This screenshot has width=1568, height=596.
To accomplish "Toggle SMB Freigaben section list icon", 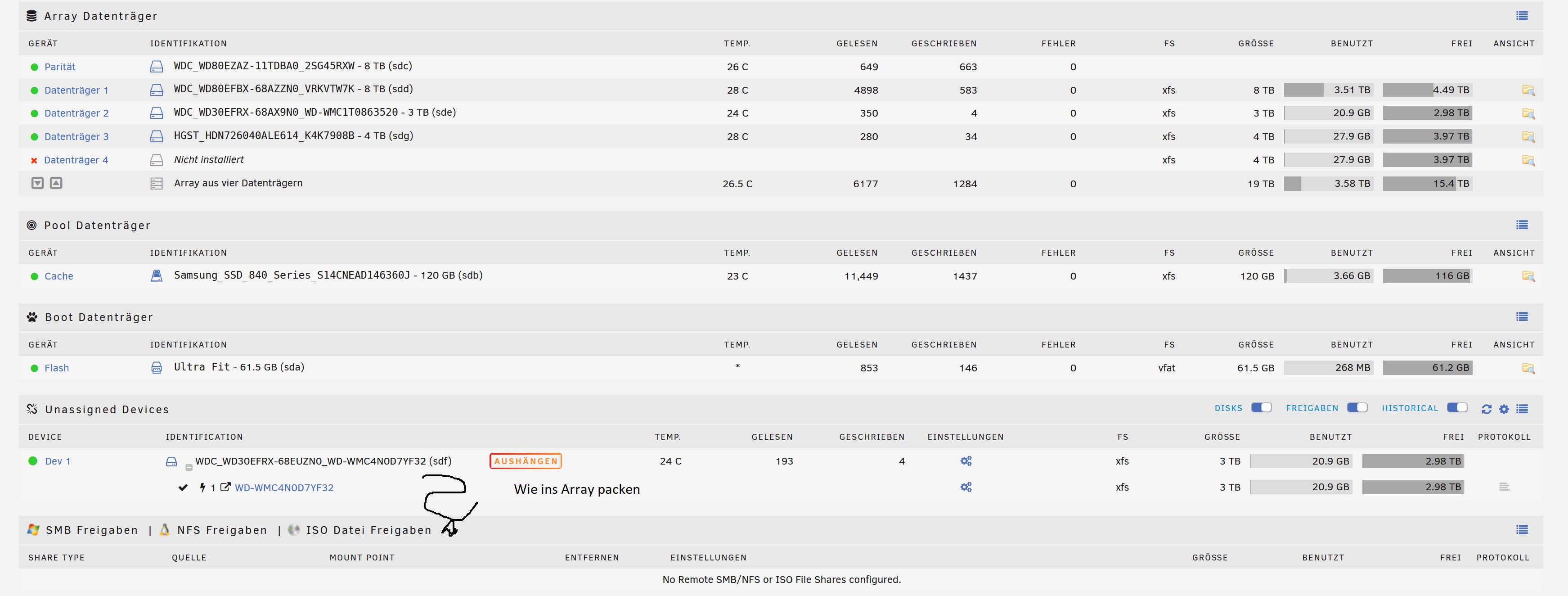I will [1523, 530].
